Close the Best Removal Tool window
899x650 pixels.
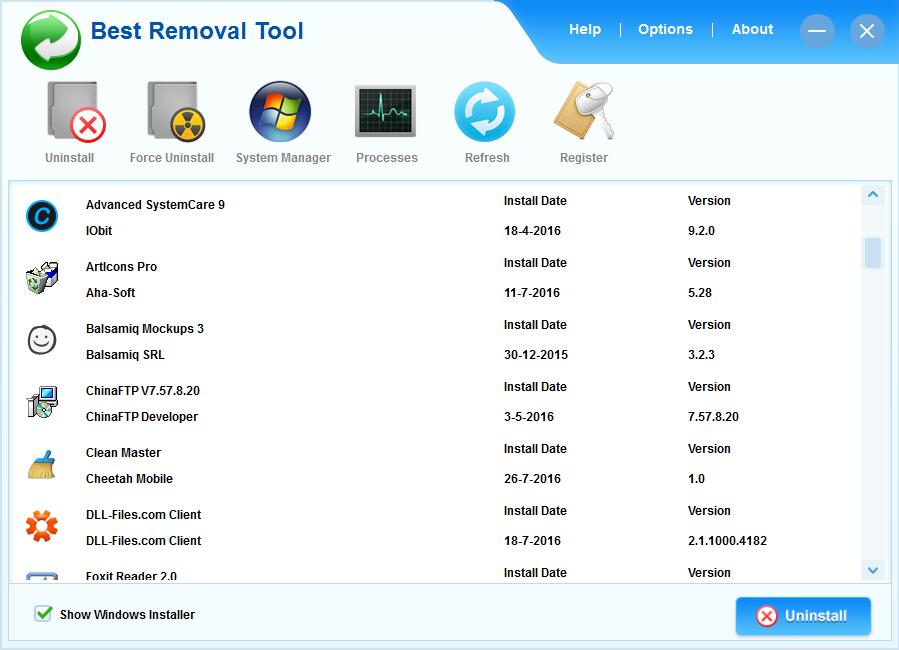click(867, 31)
